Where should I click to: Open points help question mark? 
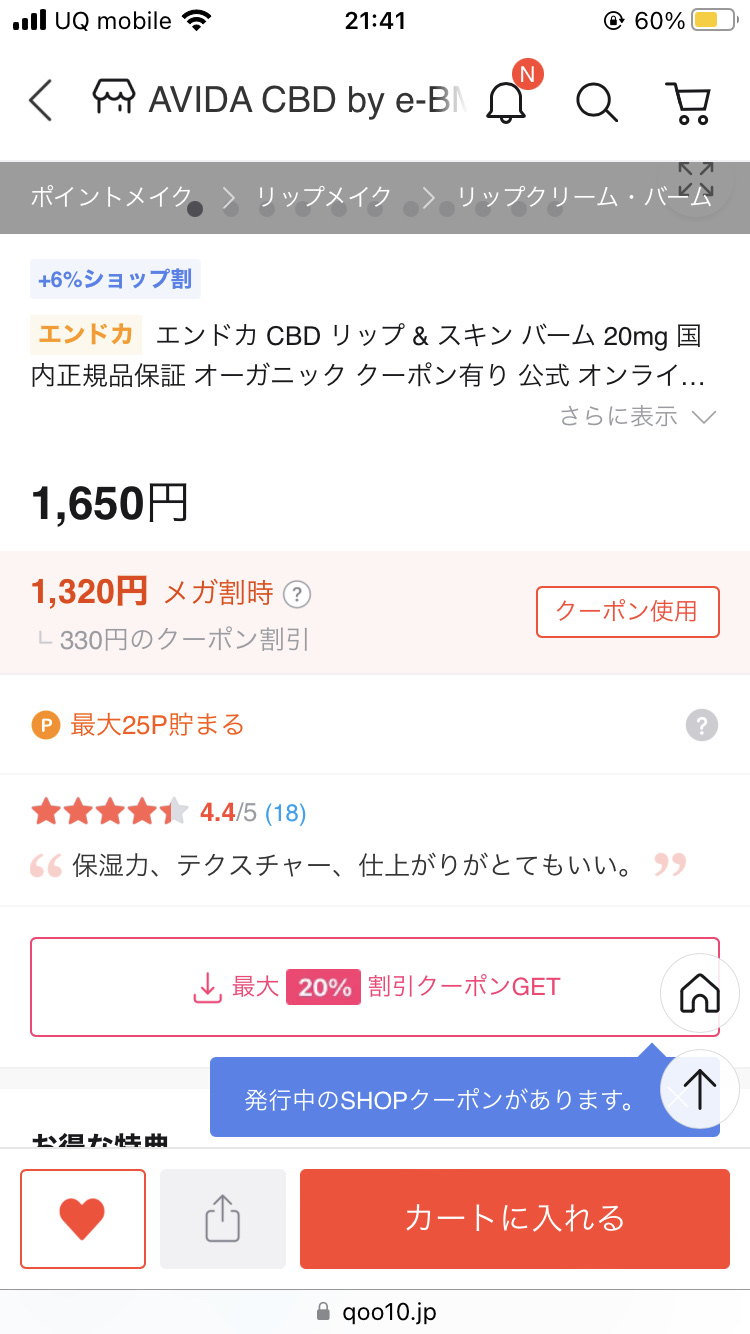click(702, 725)
